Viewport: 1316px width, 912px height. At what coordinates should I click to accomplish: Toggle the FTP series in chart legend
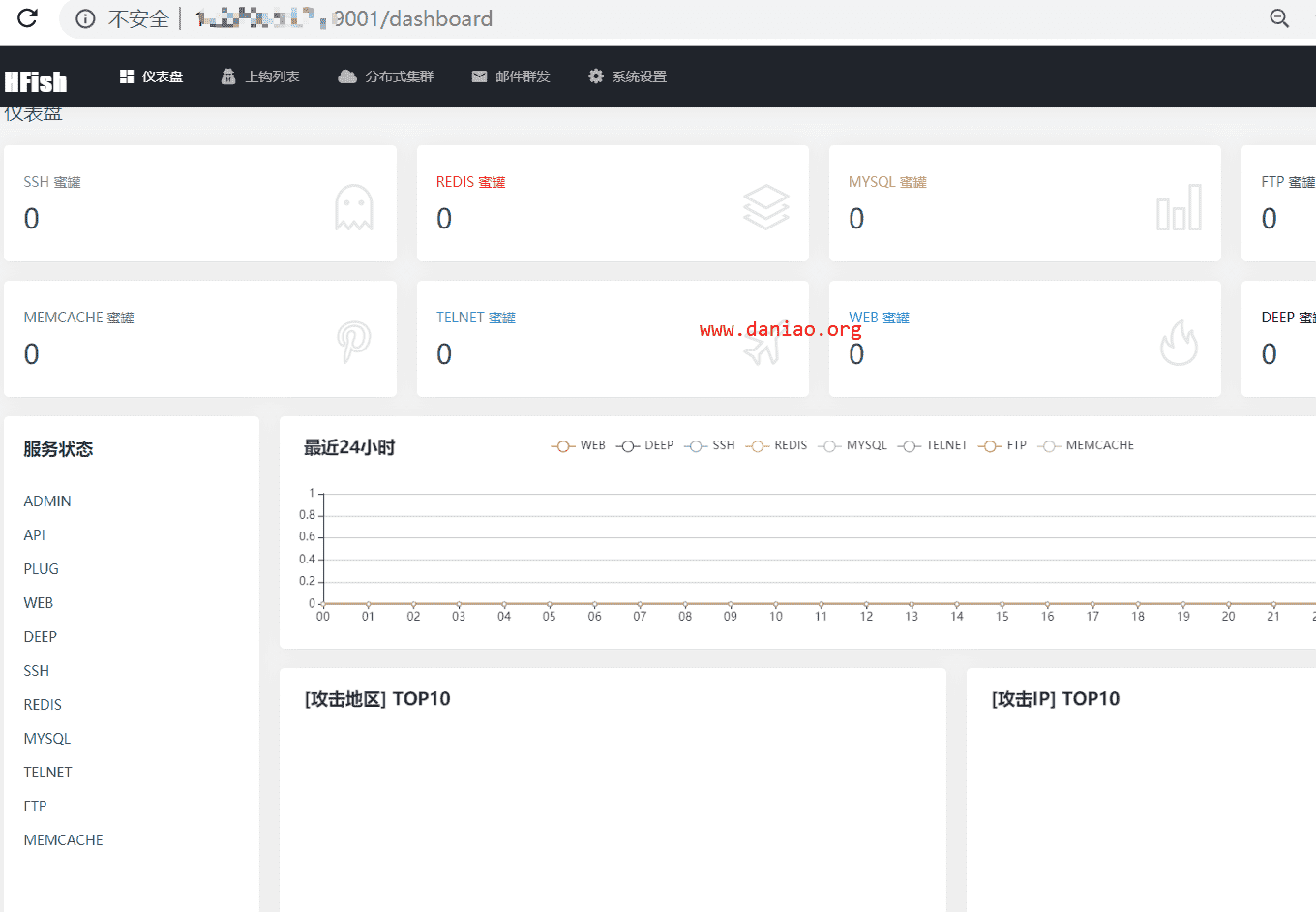[1002, 445]
